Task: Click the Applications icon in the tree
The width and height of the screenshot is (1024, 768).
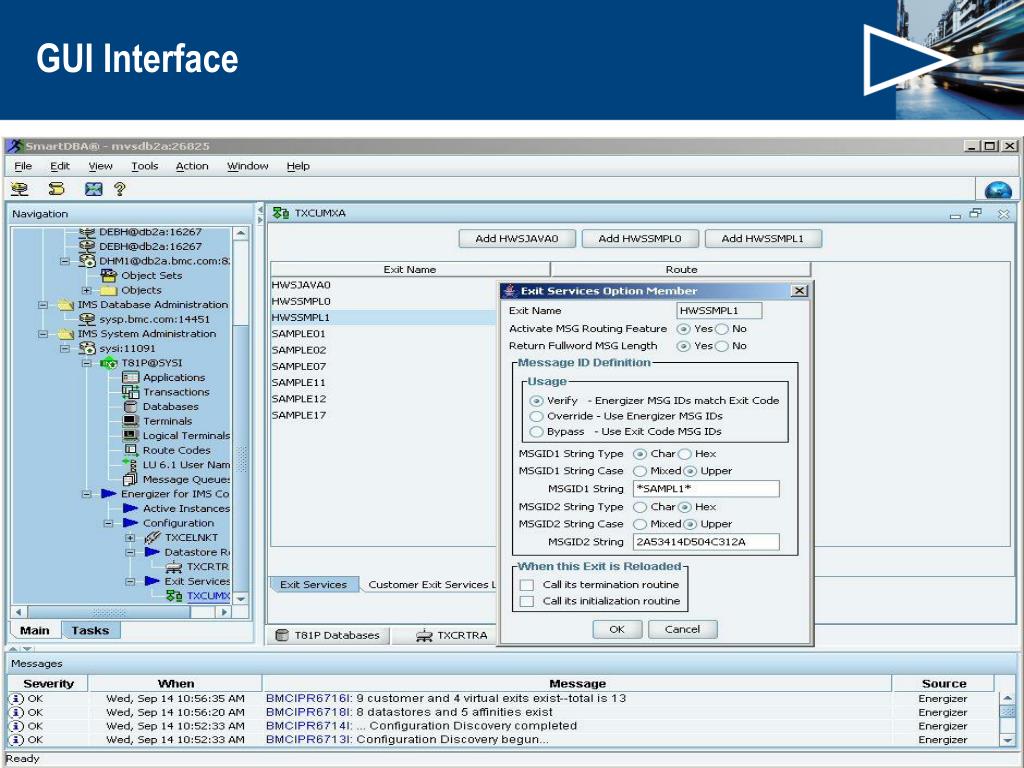Action: point(131,377)
